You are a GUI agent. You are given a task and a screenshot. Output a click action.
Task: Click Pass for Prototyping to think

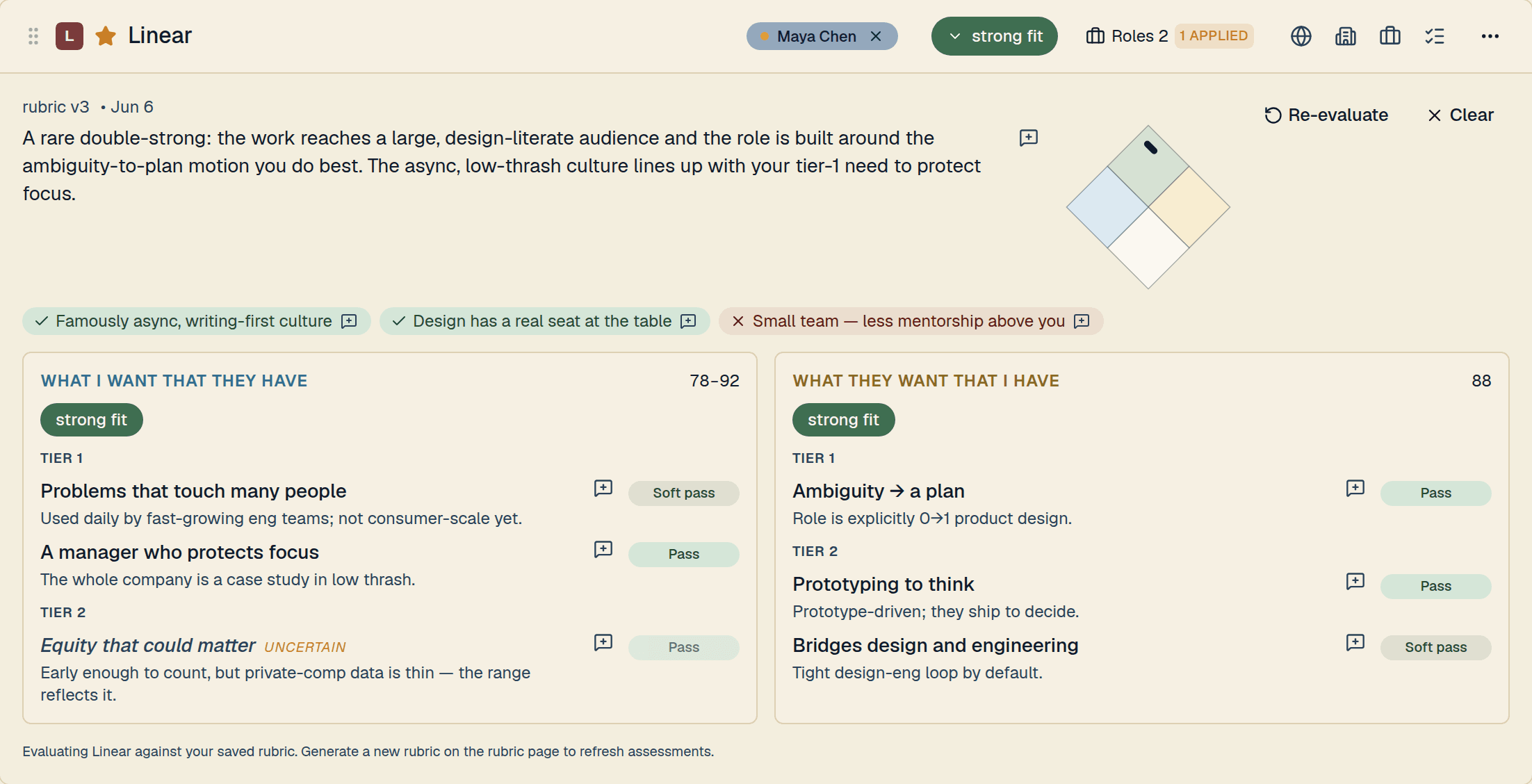[1436, 587]
